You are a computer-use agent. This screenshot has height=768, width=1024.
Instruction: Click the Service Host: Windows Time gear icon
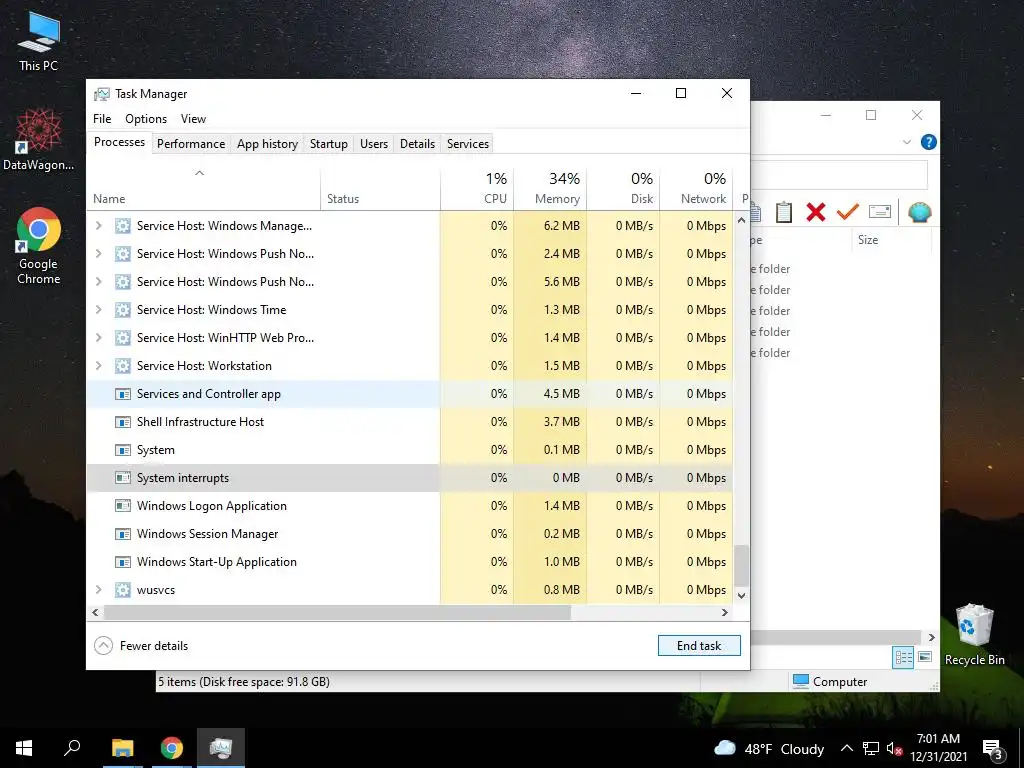pyautogui.click(x=123, y=310)
